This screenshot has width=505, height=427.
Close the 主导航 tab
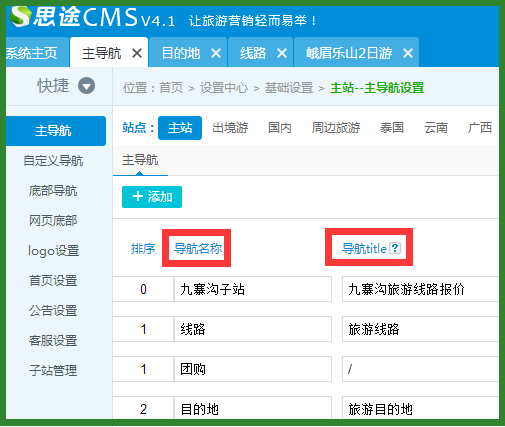[137, 53]
